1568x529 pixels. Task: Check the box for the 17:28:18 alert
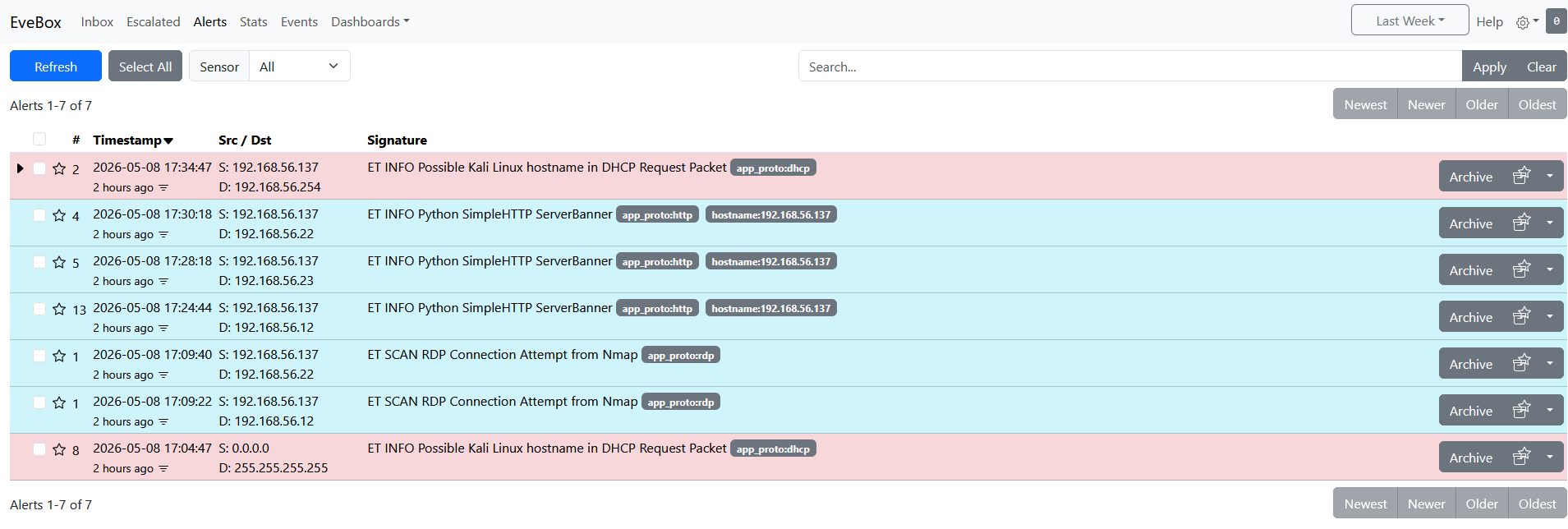point(39,262)
